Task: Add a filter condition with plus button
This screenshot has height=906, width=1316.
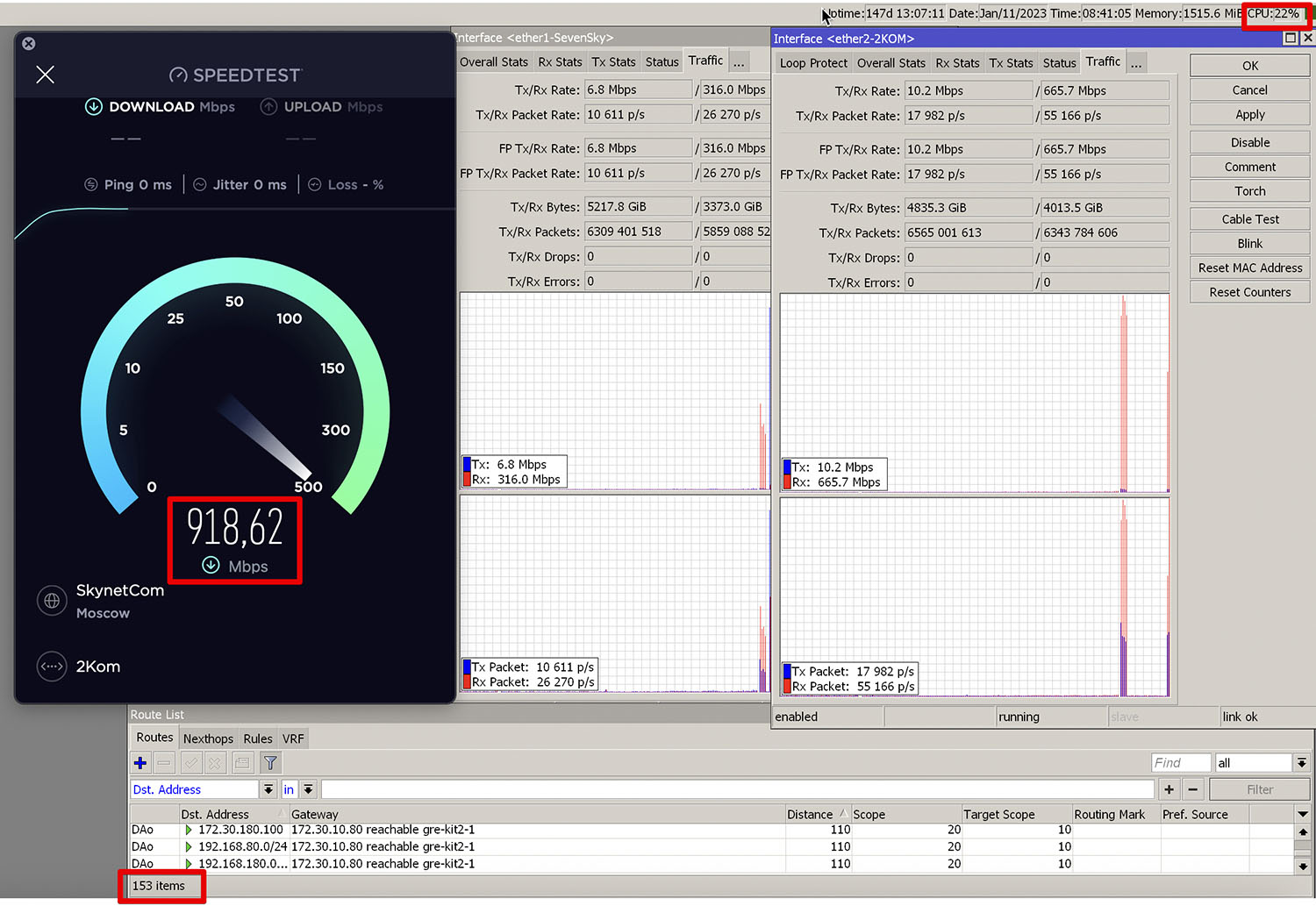Action: coord(1169,789)
